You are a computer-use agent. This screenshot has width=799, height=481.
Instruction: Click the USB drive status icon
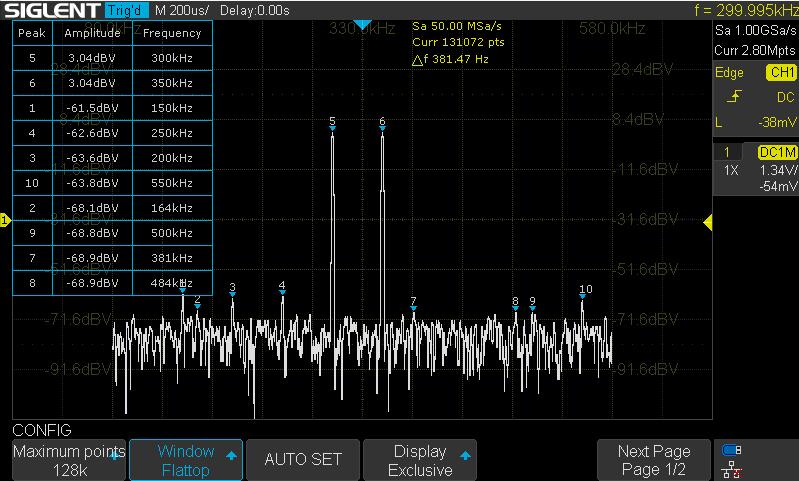[x=732, y=450]
